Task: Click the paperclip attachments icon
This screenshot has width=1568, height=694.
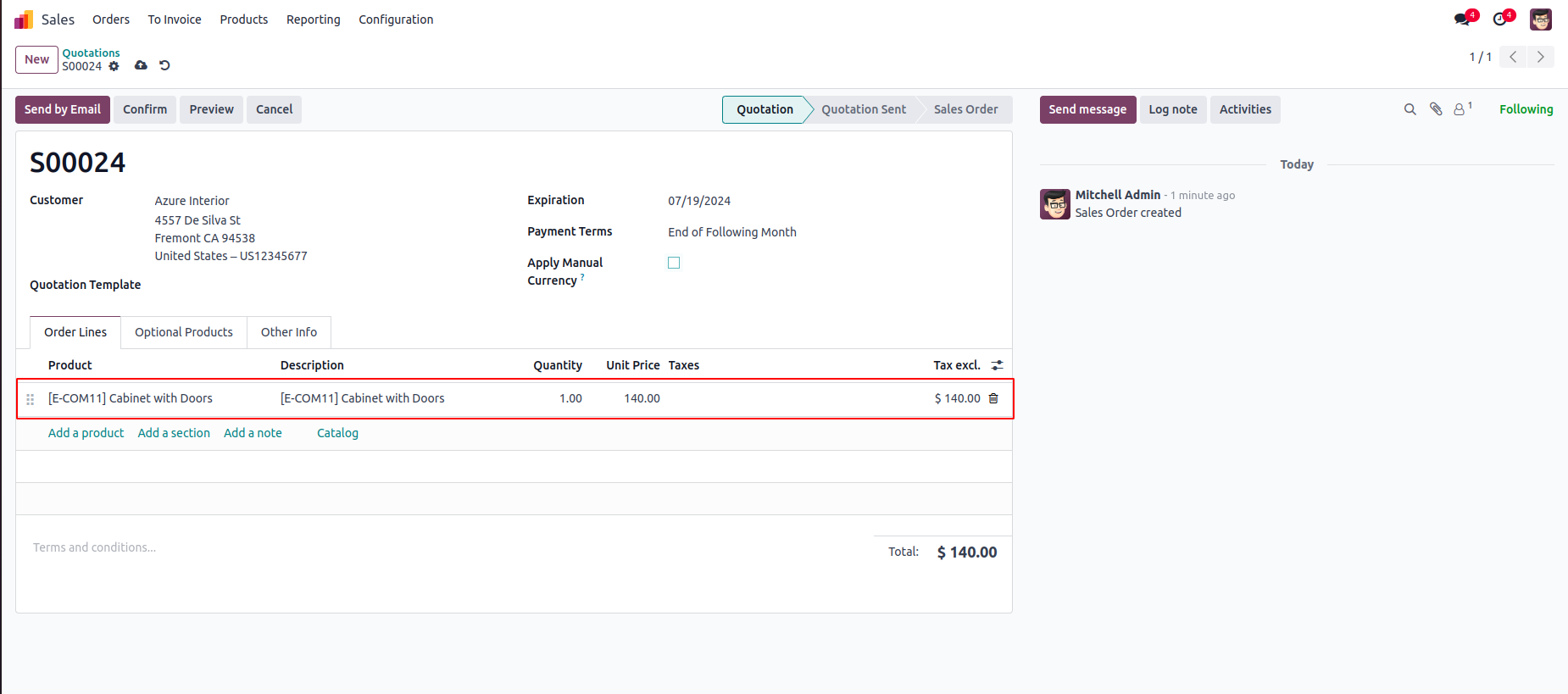Action: pos(1436,109)
